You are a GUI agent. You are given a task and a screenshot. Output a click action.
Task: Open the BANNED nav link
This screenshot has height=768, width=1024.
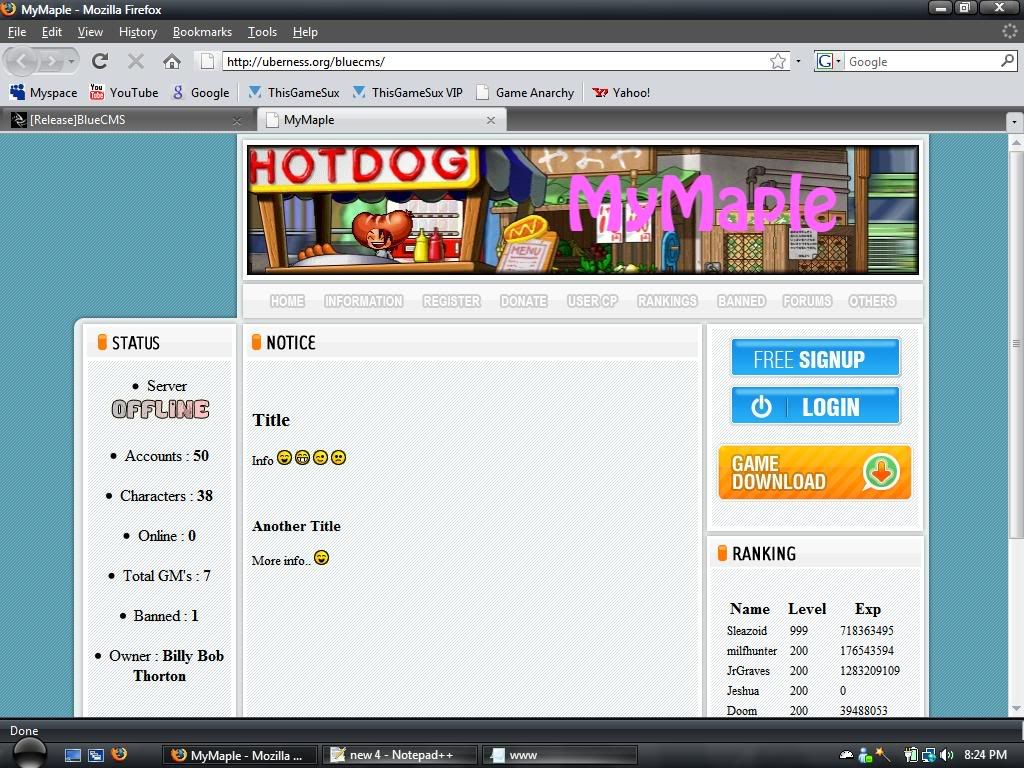click(x=741, y=301)
